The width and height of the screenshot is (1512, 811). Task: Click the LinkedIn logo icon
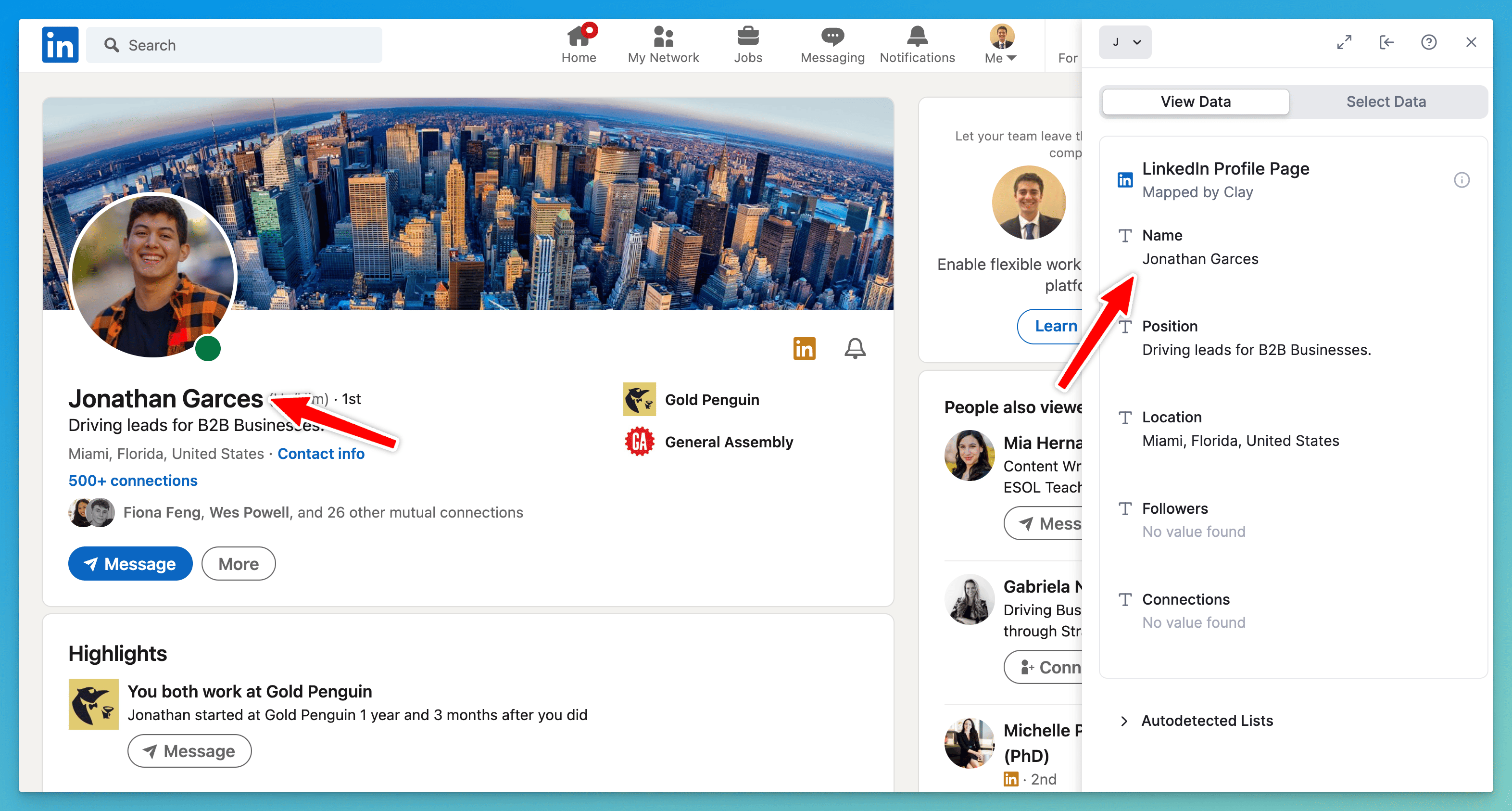pos(60,45)
